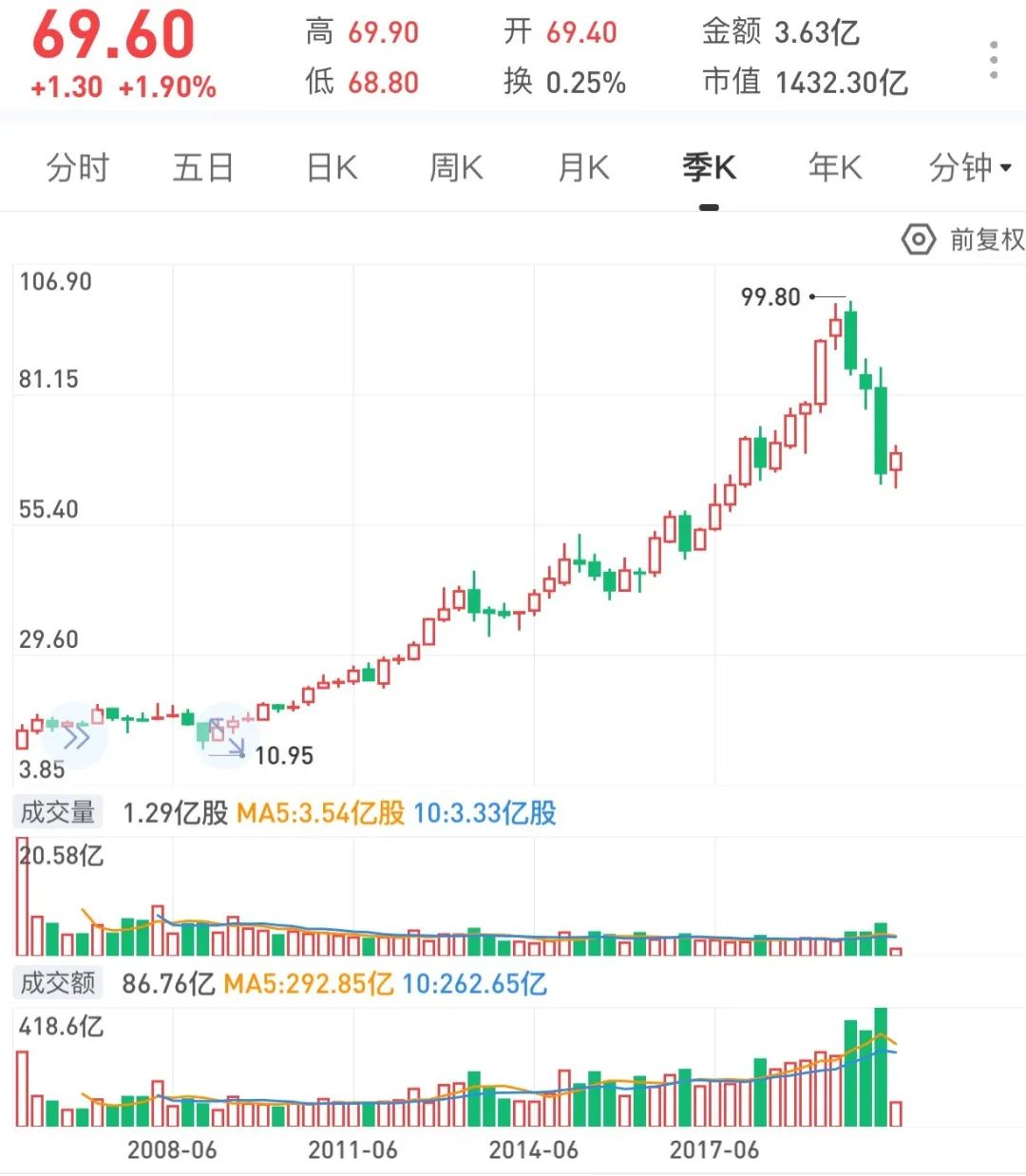Select the 周K tab
Screen dimensions: 1026x1176
pos(456,167)
